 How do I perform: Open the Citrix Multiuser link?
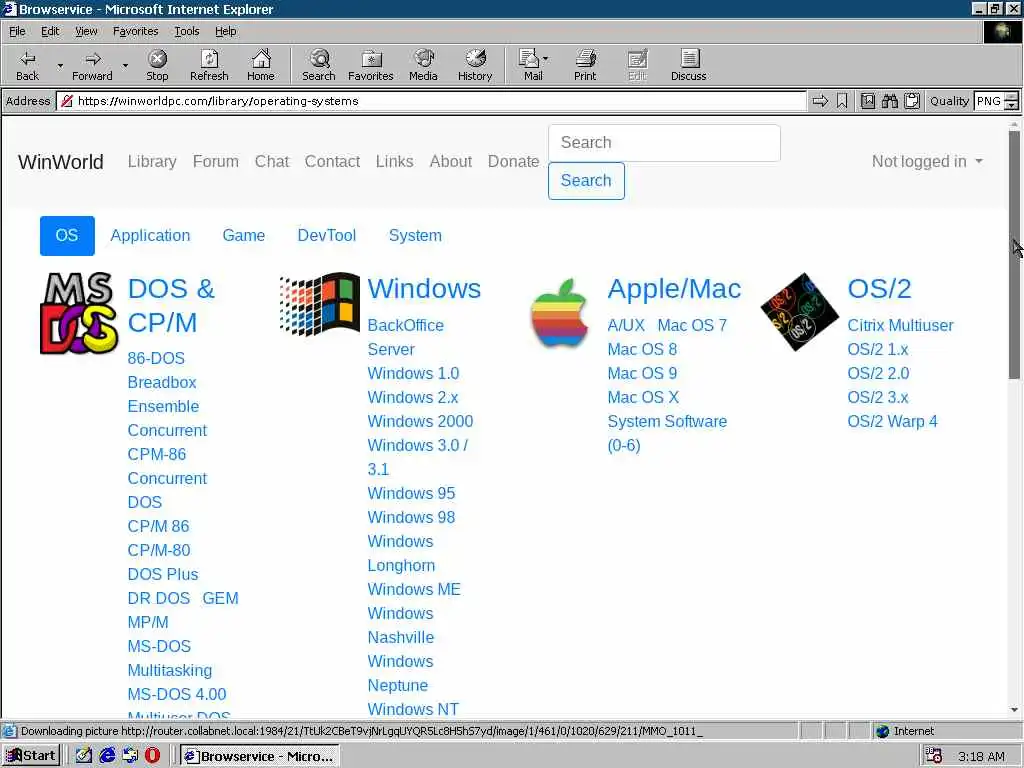(x=900, y=325)
